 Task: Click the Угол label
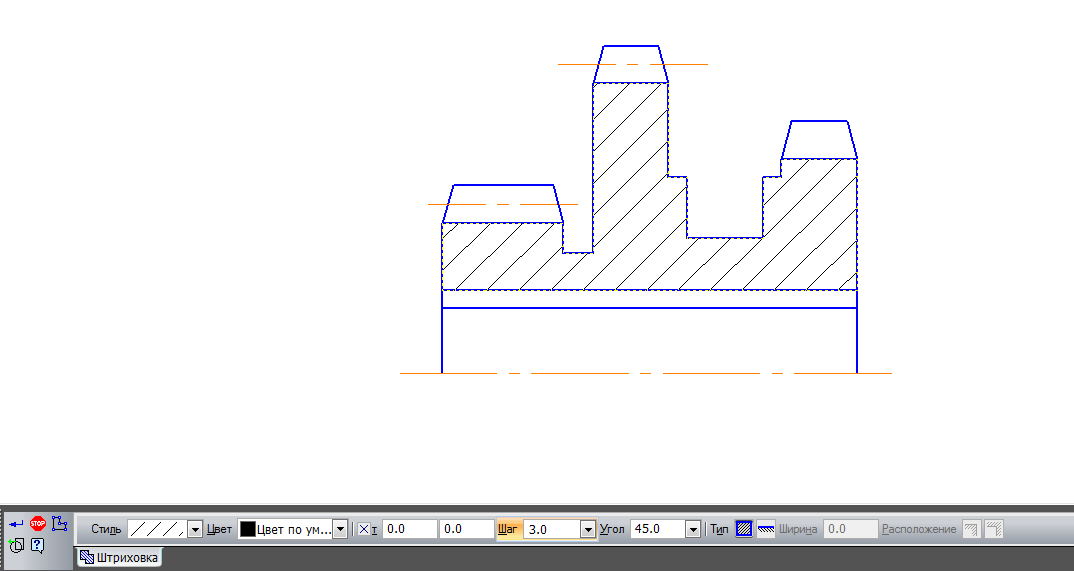tap(612, 529)
